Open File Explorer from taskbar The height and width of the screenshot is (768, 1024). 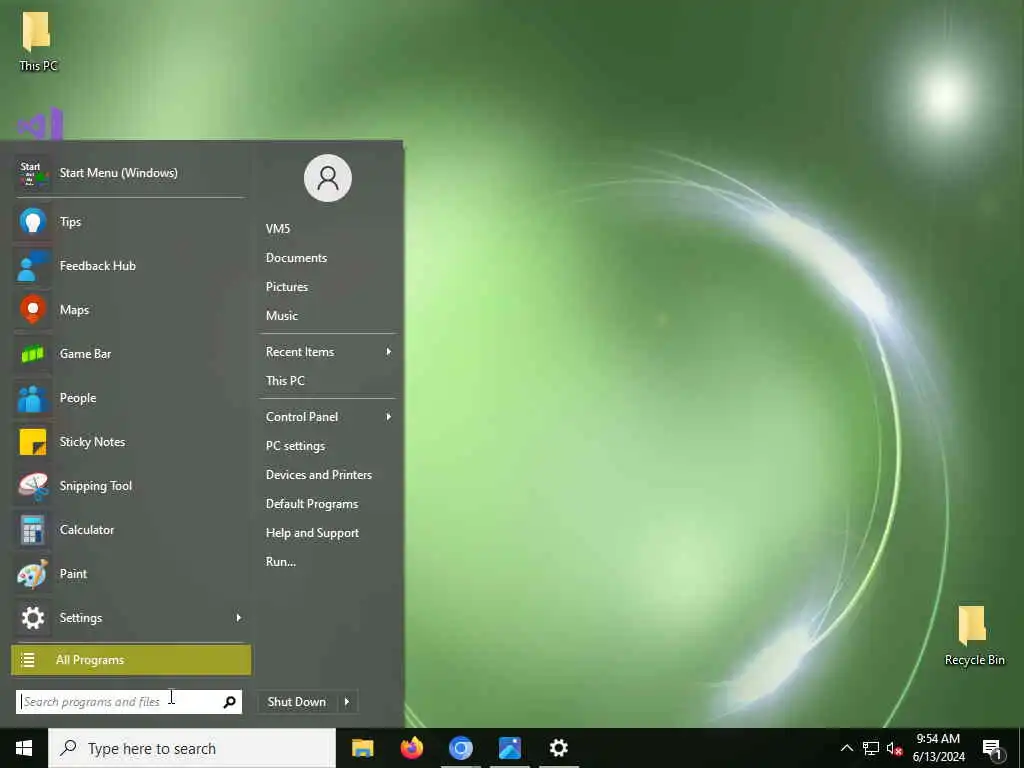(x=362, y=748)
